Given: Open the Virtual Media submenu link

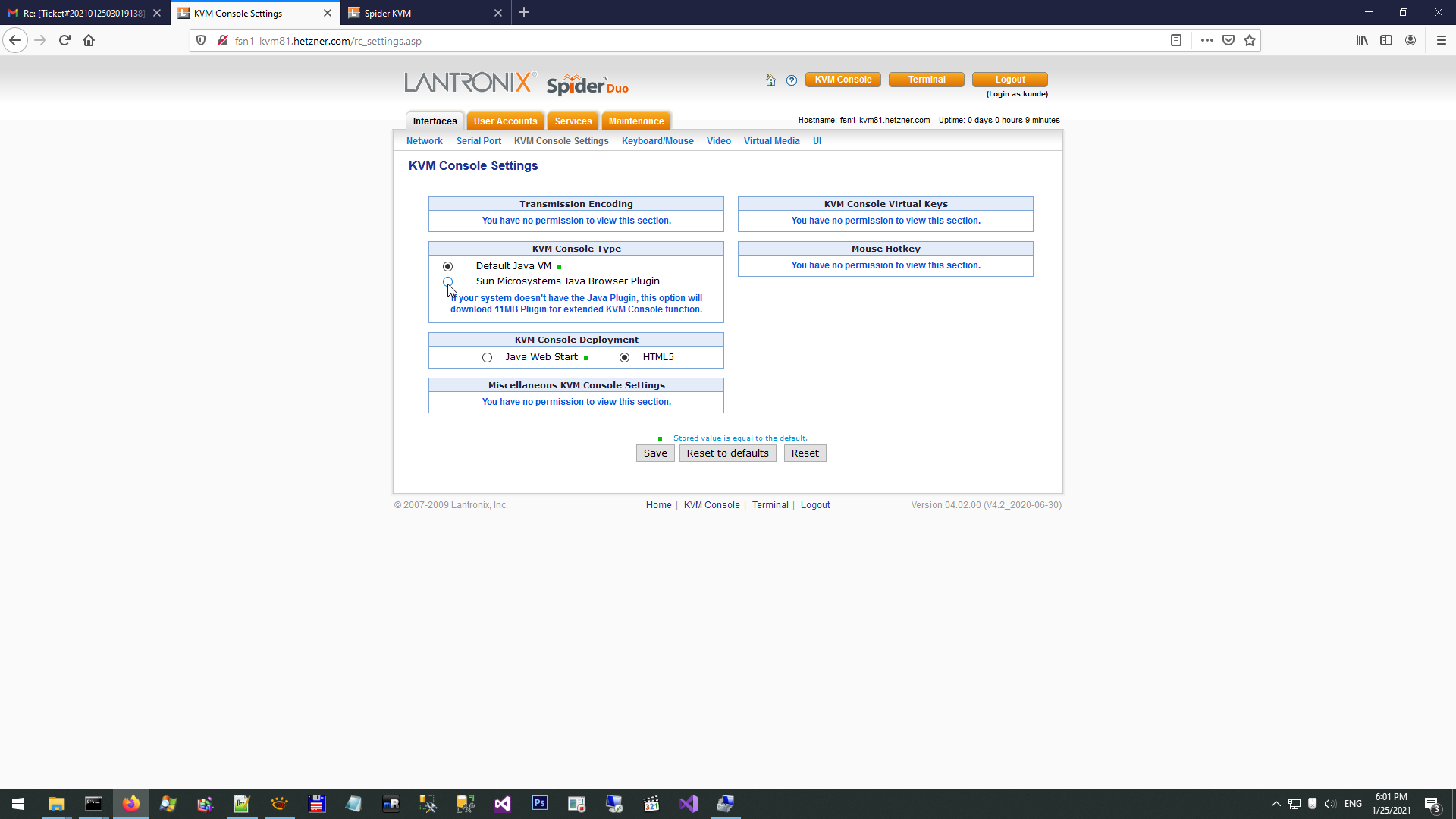Looking at the screenshot, I should (771, 141).
